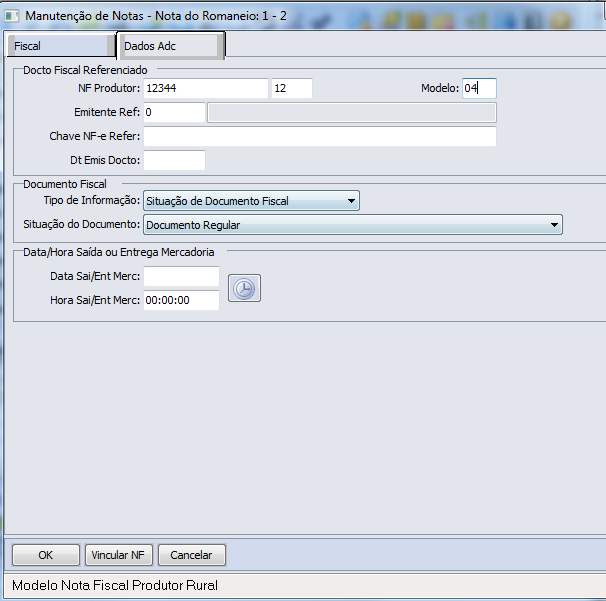Image resolution: width=606 pixels, height=601 pixels.
Task: Click status bar text Modelo Nota Fiscal Produtor Rural
Action: [115, 585]
